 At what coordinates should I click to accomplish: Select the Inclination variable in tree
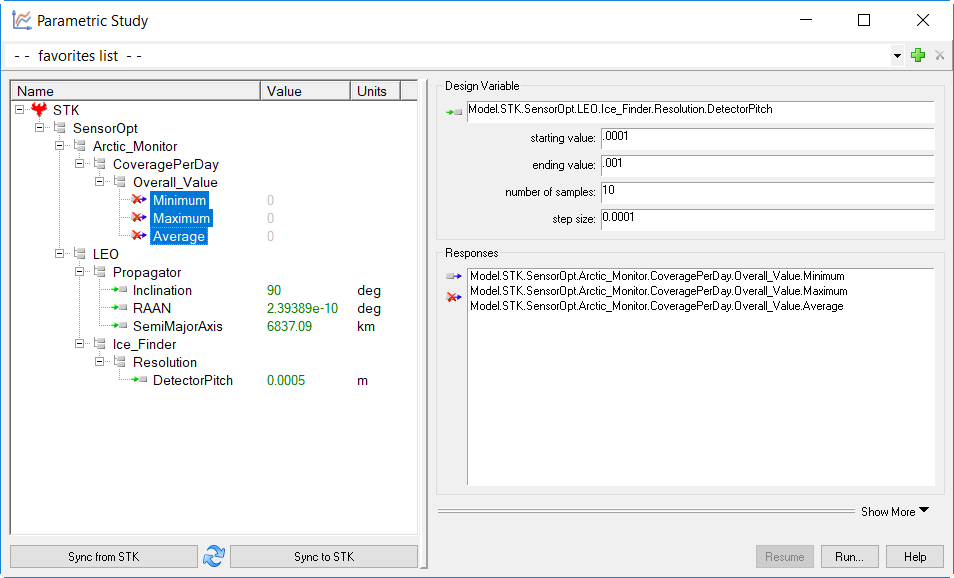(x=162, y=290)
